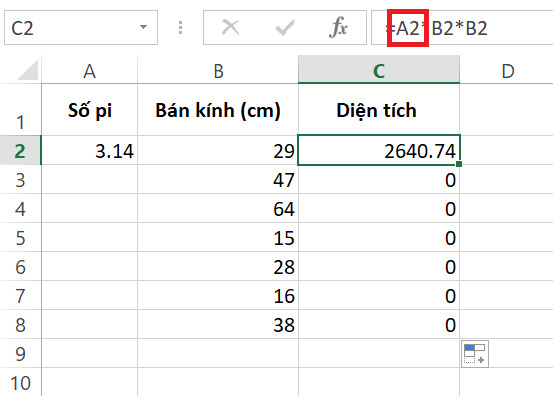Viewport: 553px width, 396px height.
Task: Click the Select All corner triangle
Action: [28, 70]
